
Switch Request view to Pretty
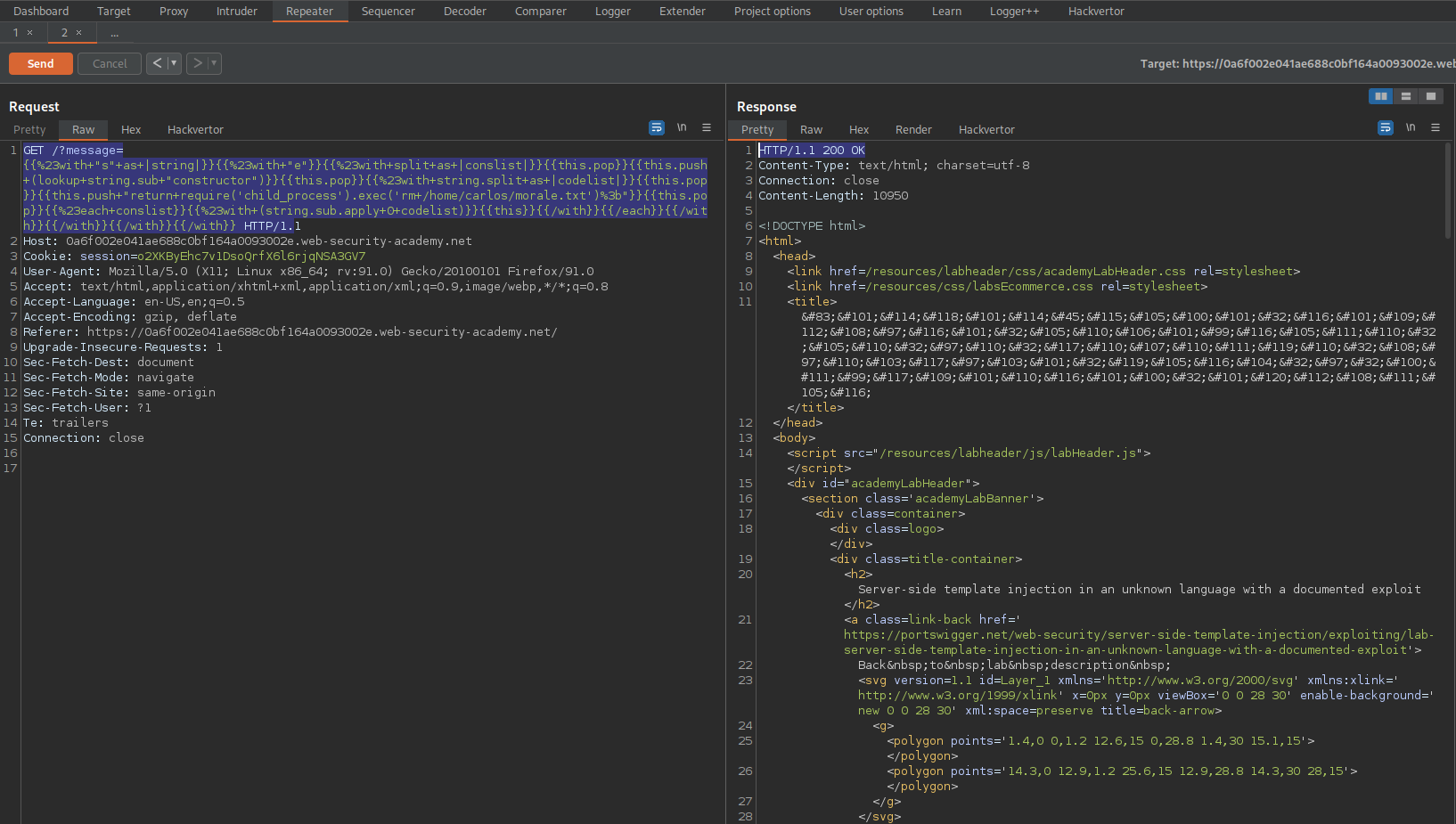coord(29,129)
